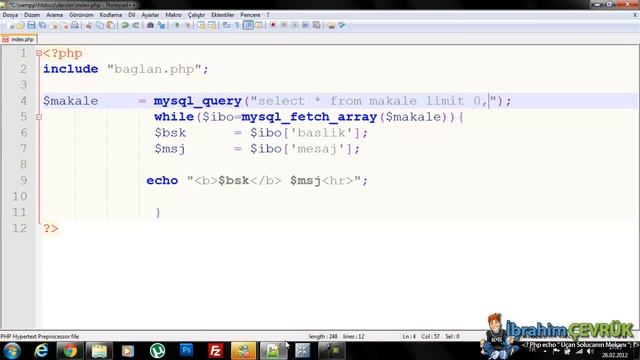640x360 pixels.
Task: Toggle synchronized vertical scrolling
Action: pyautogui.click(x=201, y=25)
